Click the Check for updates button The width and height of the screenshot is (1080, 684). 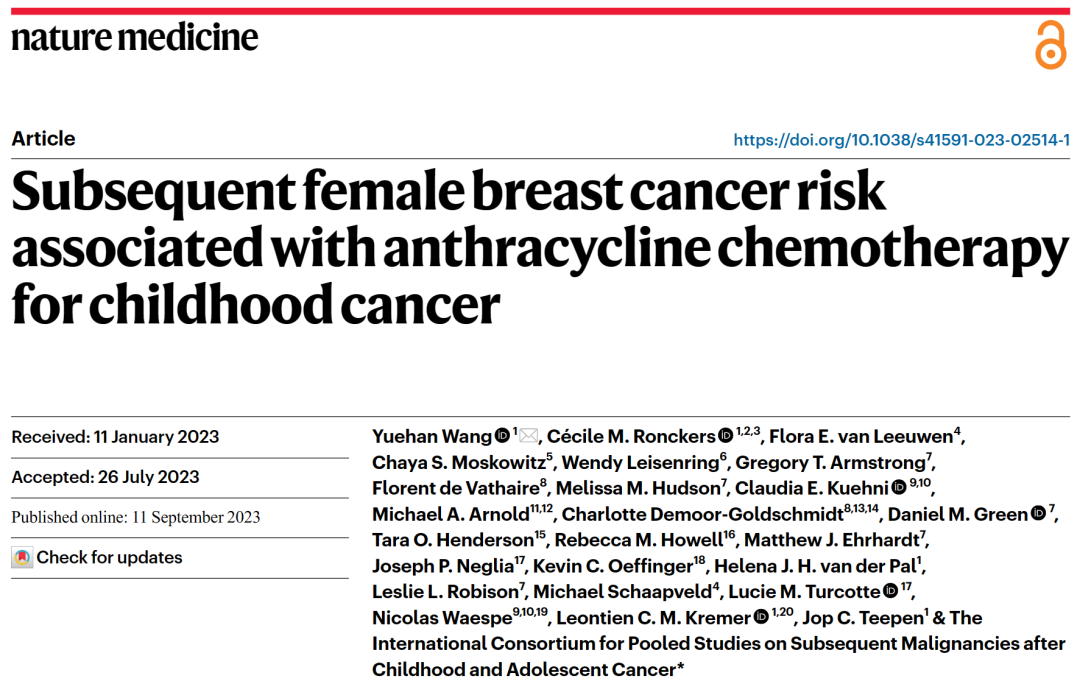[x=97, y=557]
